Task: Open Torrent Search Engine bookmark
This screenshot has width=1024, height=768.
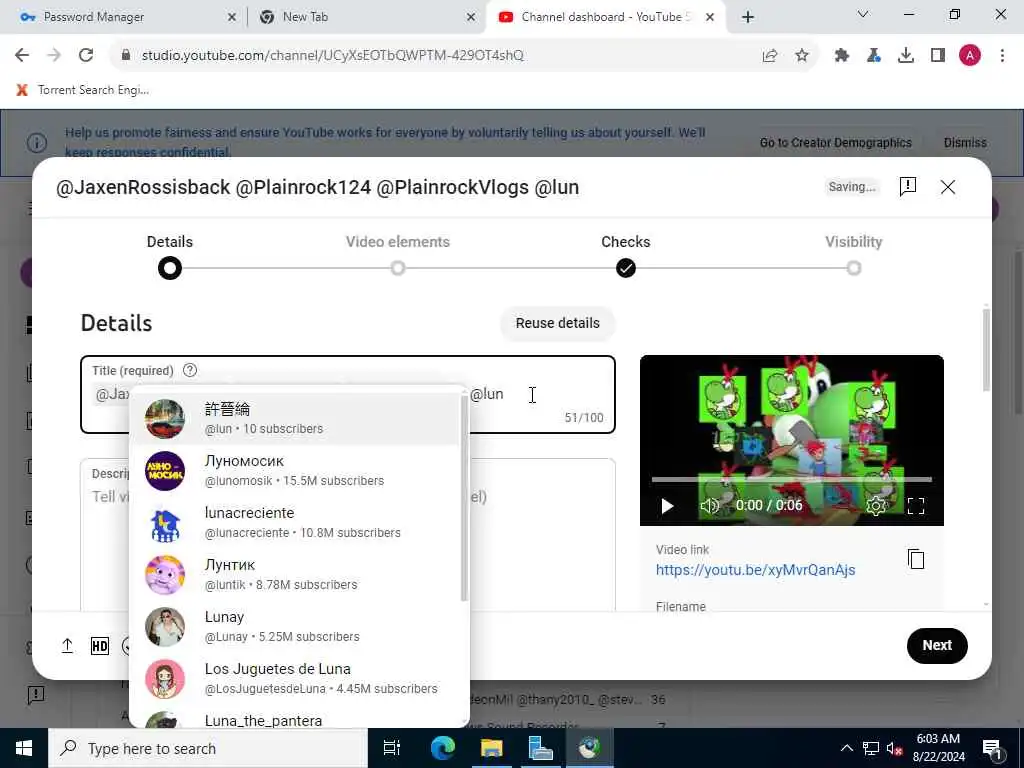Action: (83, 90)
